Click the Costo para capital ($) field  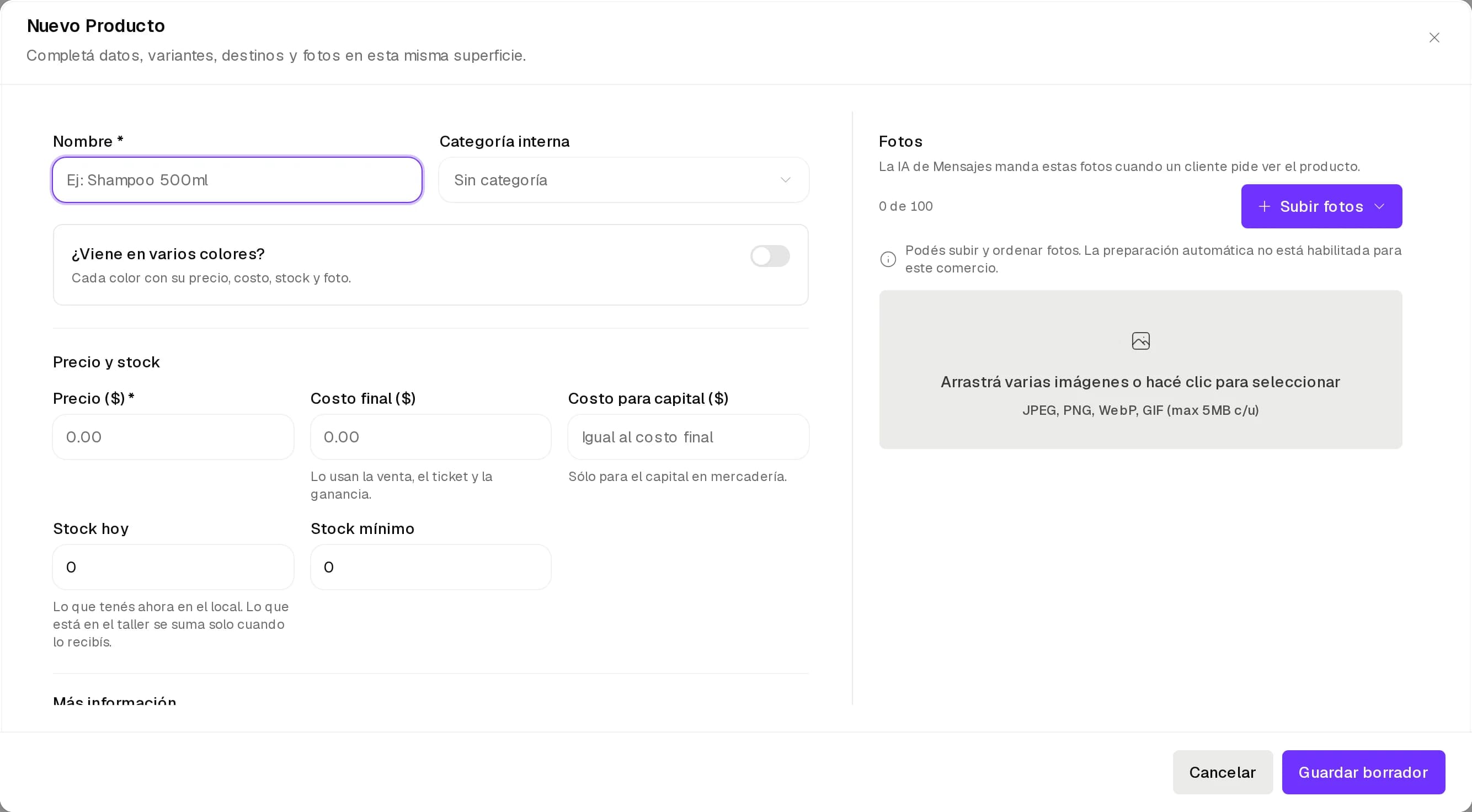click(688, 437)
